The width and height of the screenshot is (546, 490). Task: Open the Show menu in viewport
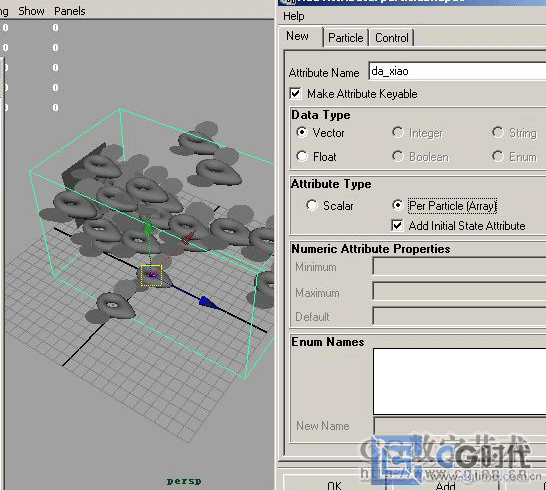click(x=31, y=11)
